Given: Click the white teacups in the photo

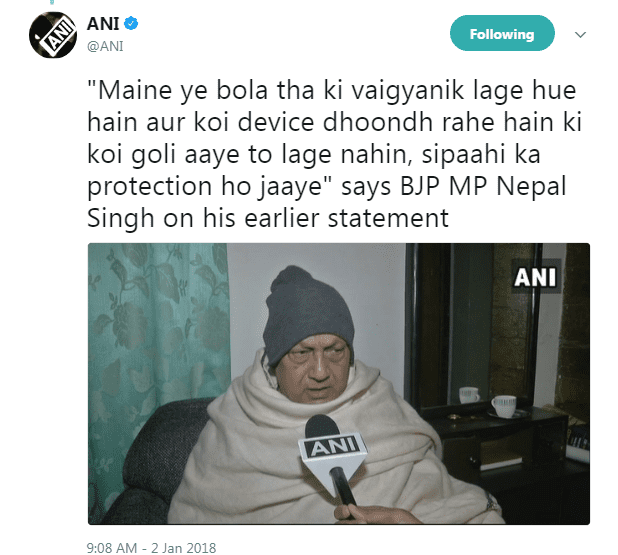Looking at the screenshot, I should coord(489,400).
